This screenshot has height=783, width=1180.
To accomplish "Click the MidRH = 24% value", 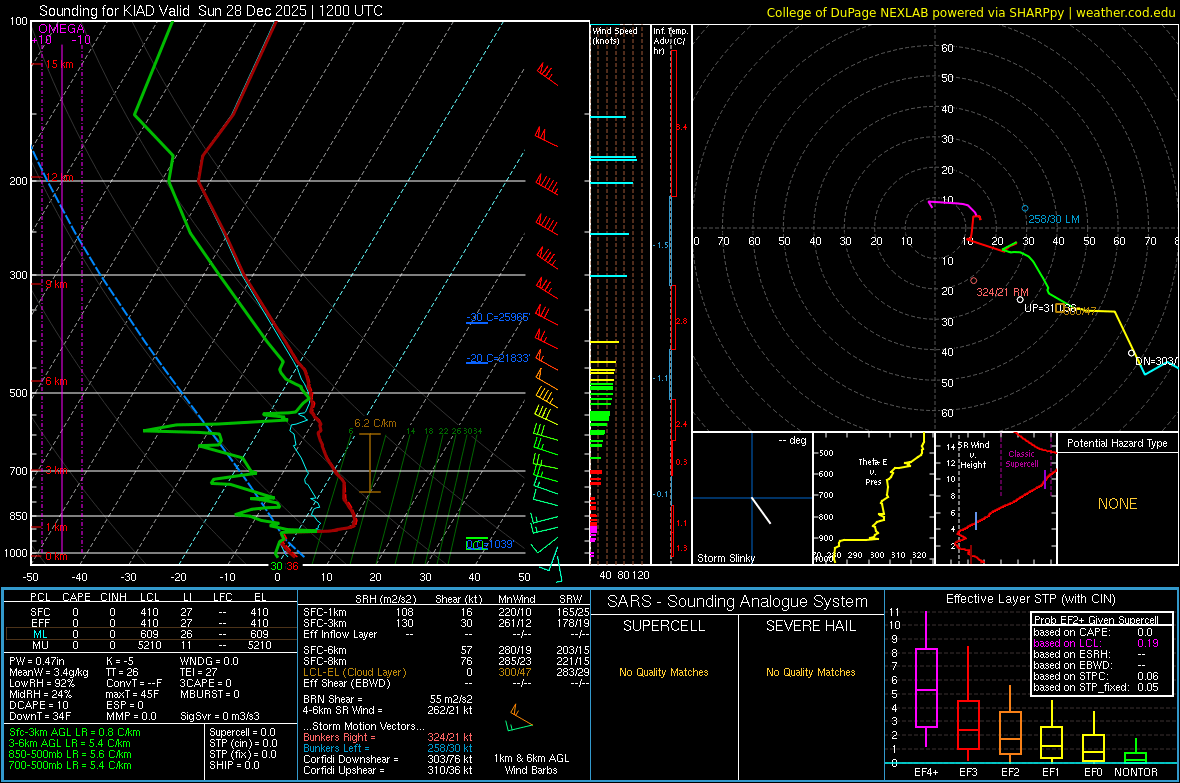I will [x=41, y=694].
